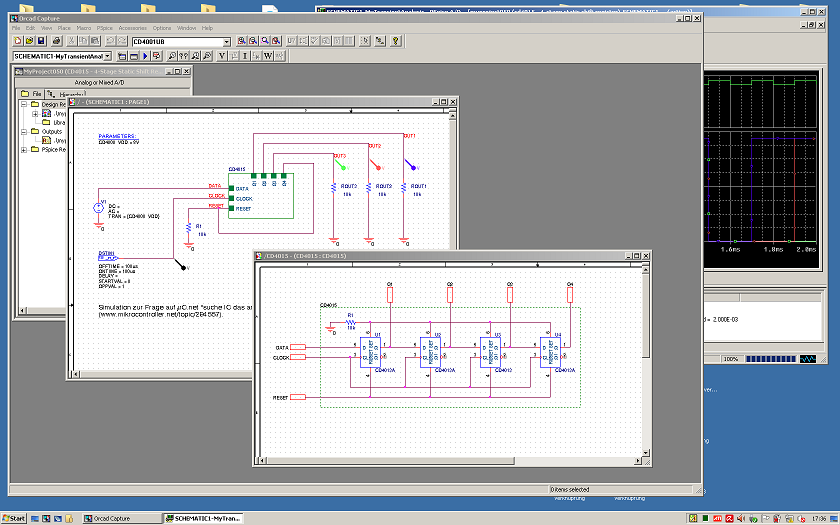Click the volume speaker tray icon
Image resolution: width=840 pixels, height=525 pixels.
pos(741,519)
